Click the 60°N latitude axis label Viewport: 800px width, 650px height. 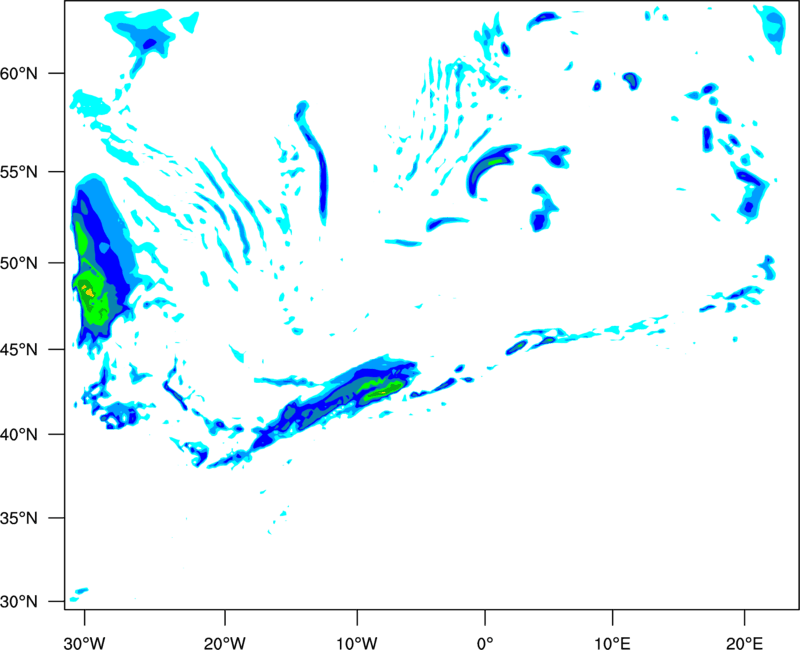click(x=19, y=73)
